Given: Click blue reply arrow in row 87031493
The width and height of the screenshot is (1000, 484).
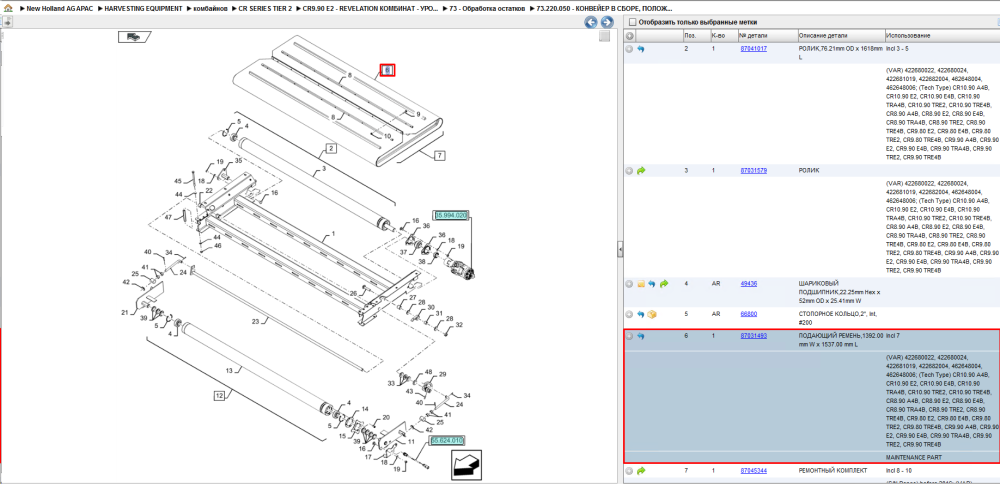Looking at the screenshot, I should [x=641, y=336].
